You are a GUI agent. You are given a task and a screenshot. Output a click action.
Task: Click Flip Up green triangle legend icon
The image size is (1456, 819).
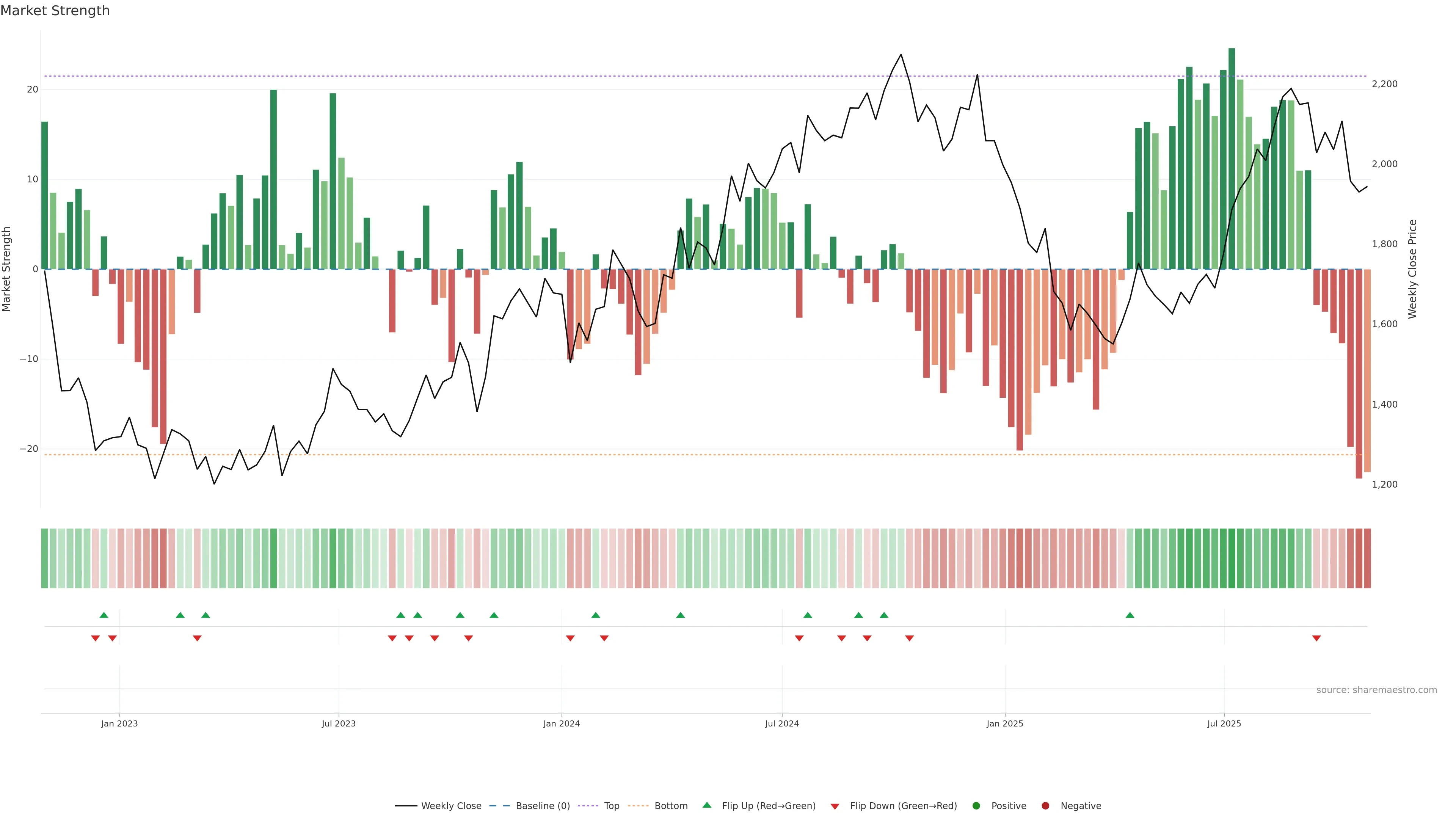[706, 805]
